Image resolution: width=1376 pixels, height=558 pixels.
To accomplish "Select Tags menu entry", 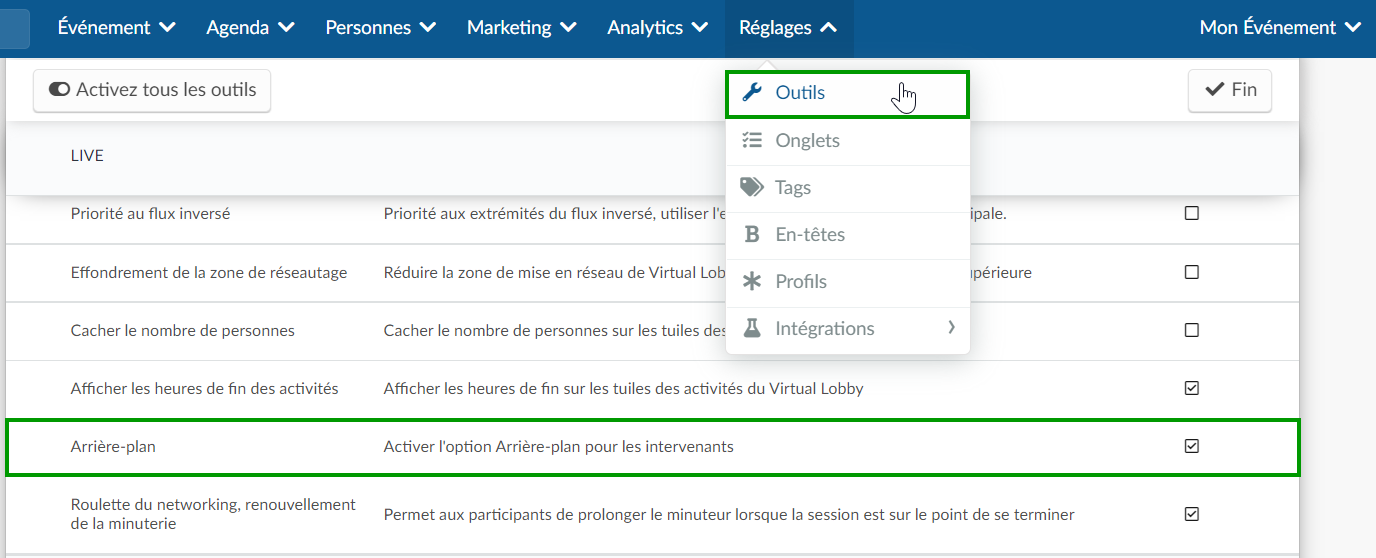I will tap(848, 188).
